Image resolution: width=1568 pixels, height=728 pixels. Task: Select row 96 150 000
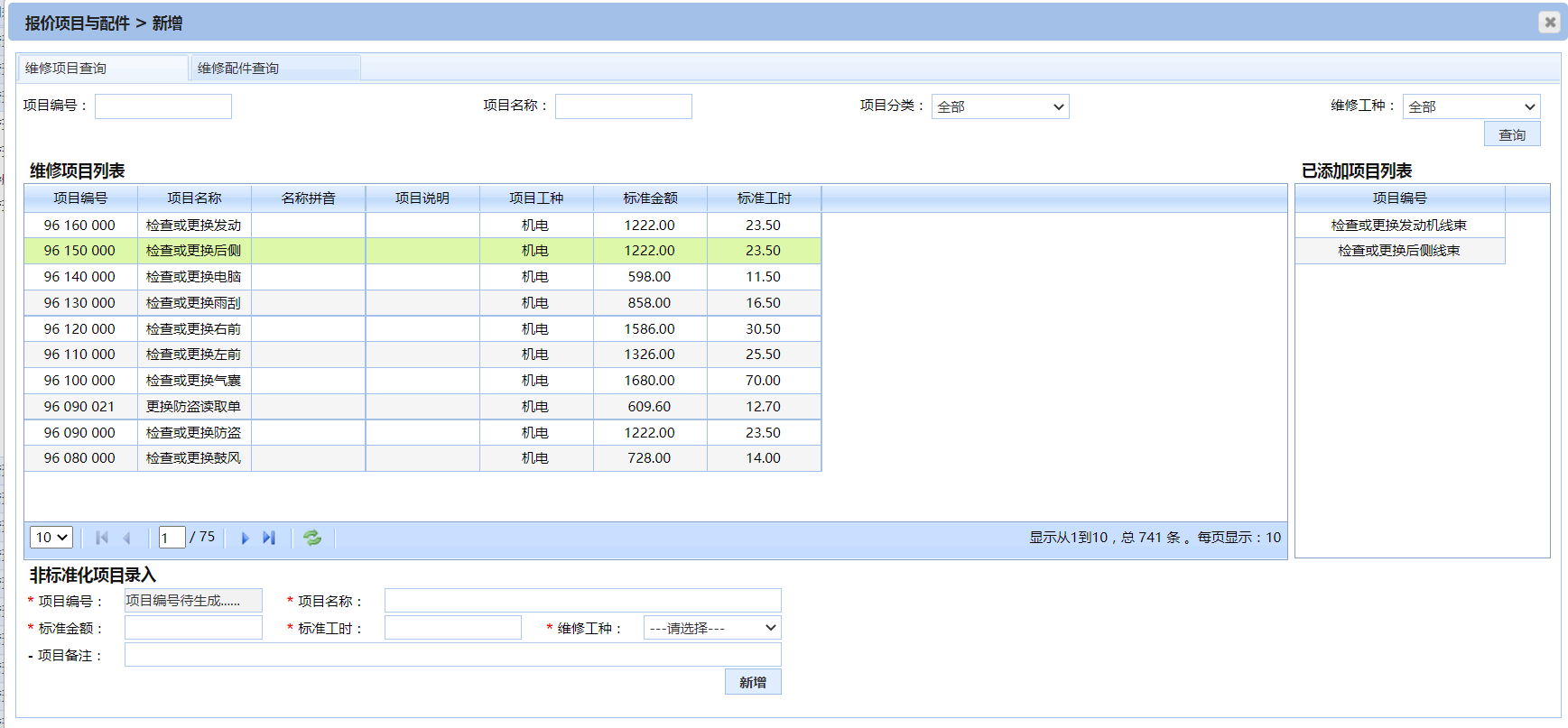tap(422, 251)
